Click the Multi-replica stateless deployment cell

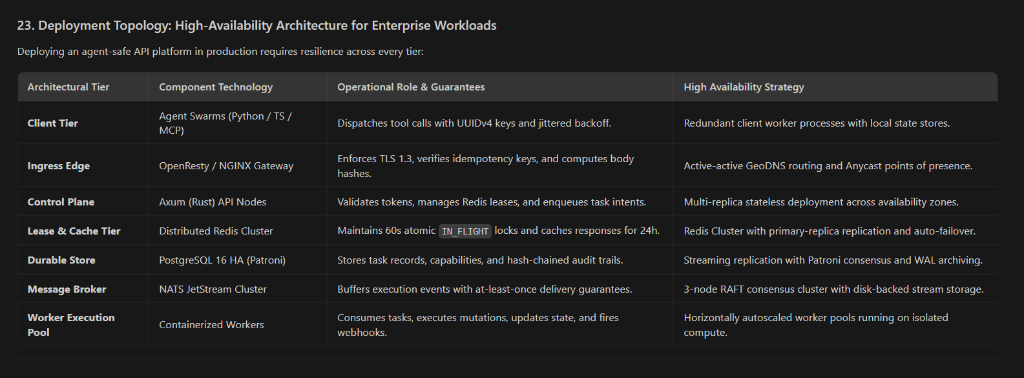821,202
